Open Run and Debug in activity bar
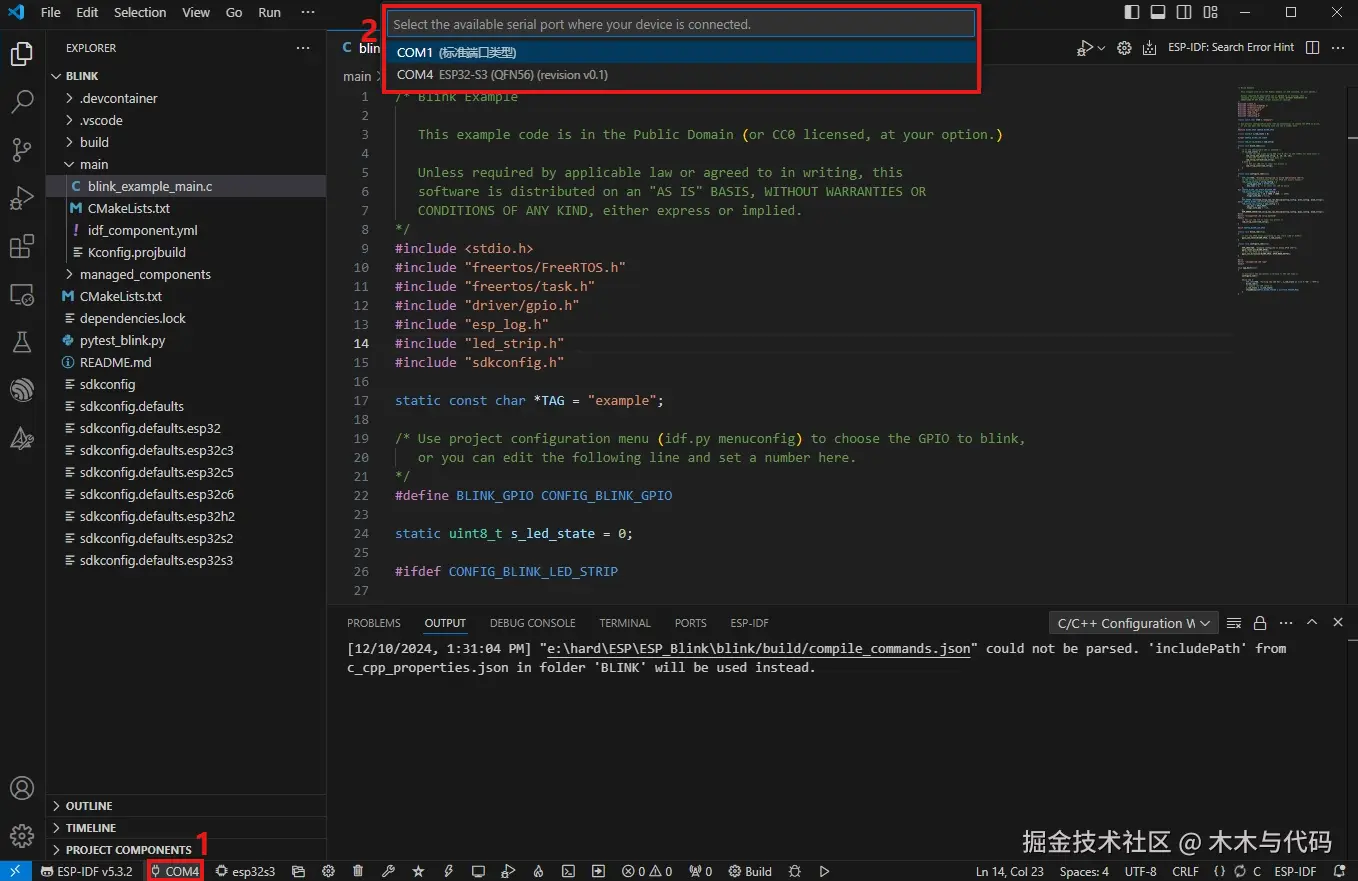Image resolution: width=1358 pixels, height=881 pixels. [22, 198]
